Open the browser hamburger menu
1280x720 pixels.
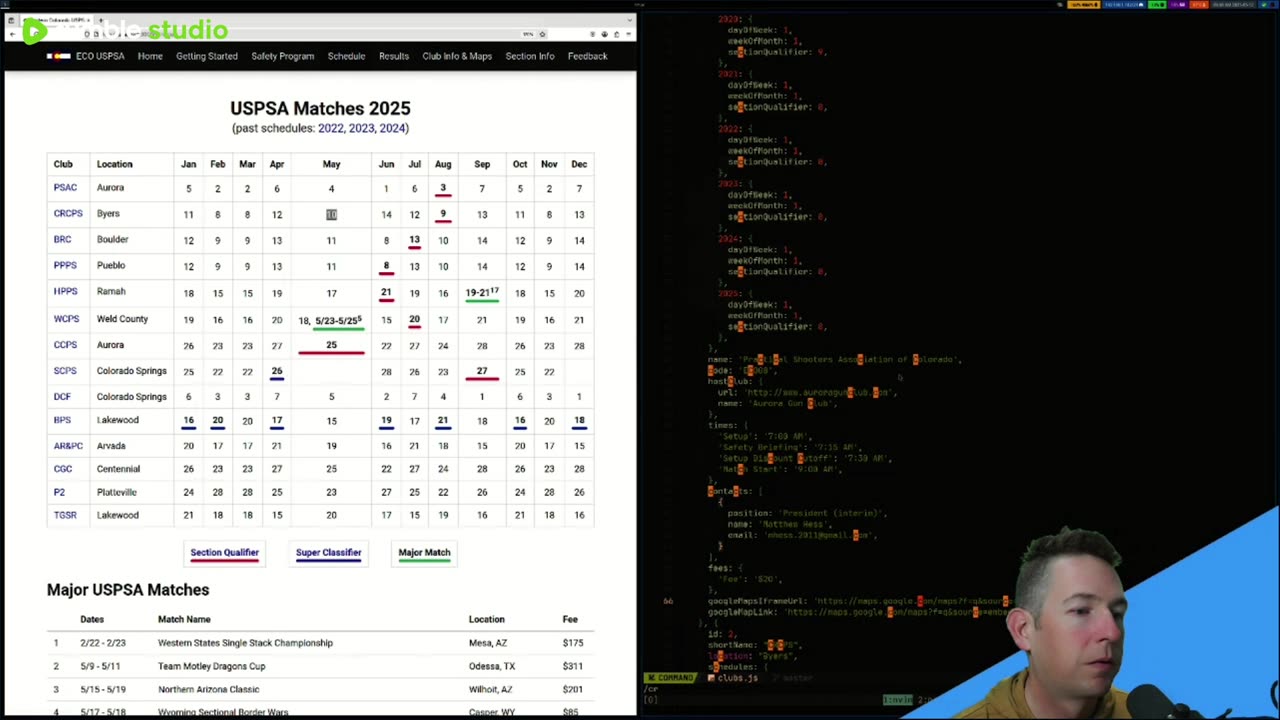(627, 34)
